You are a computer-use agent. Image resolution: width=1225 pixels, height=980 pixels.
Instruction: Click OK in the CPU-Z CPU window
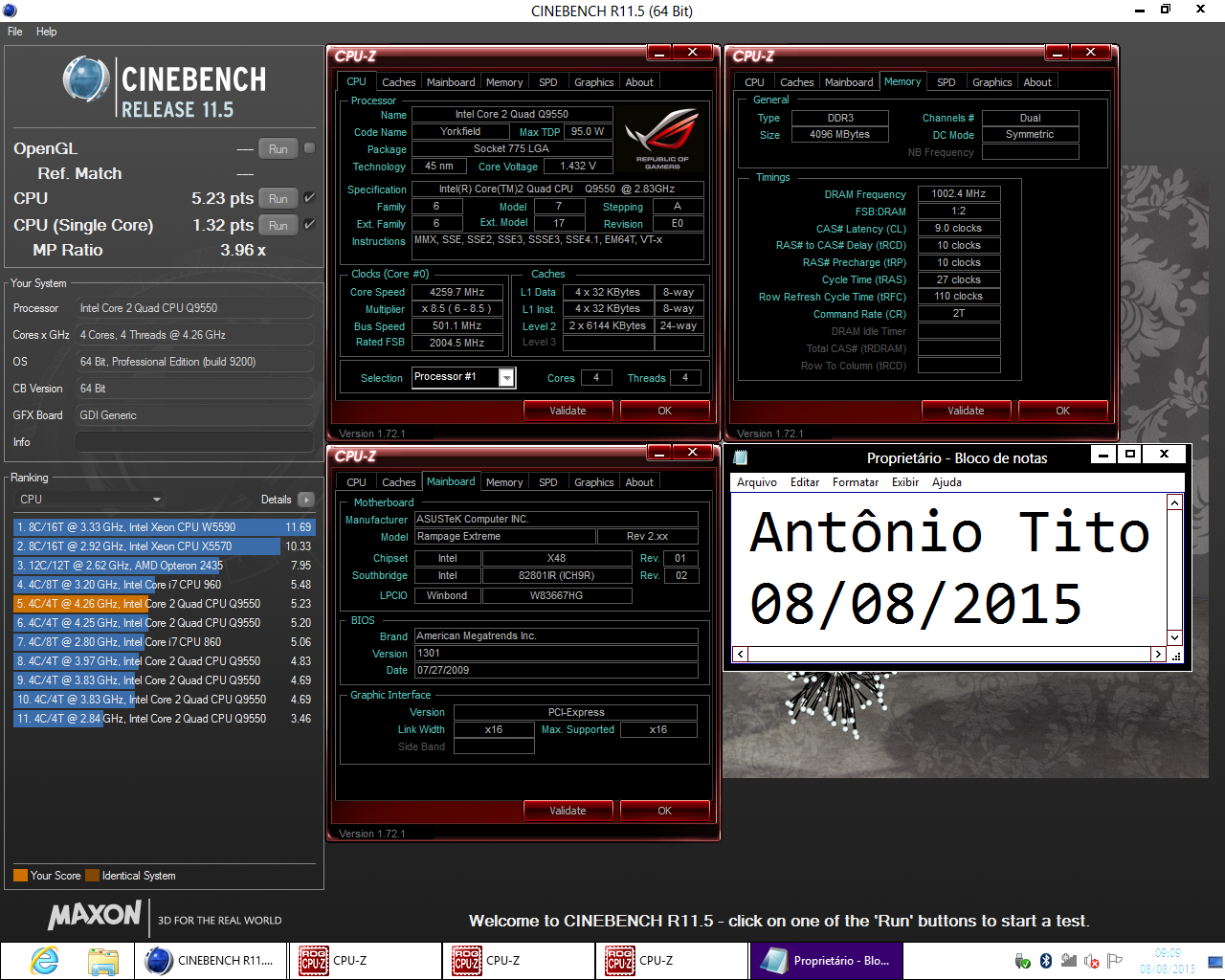(x=664, y=411)
